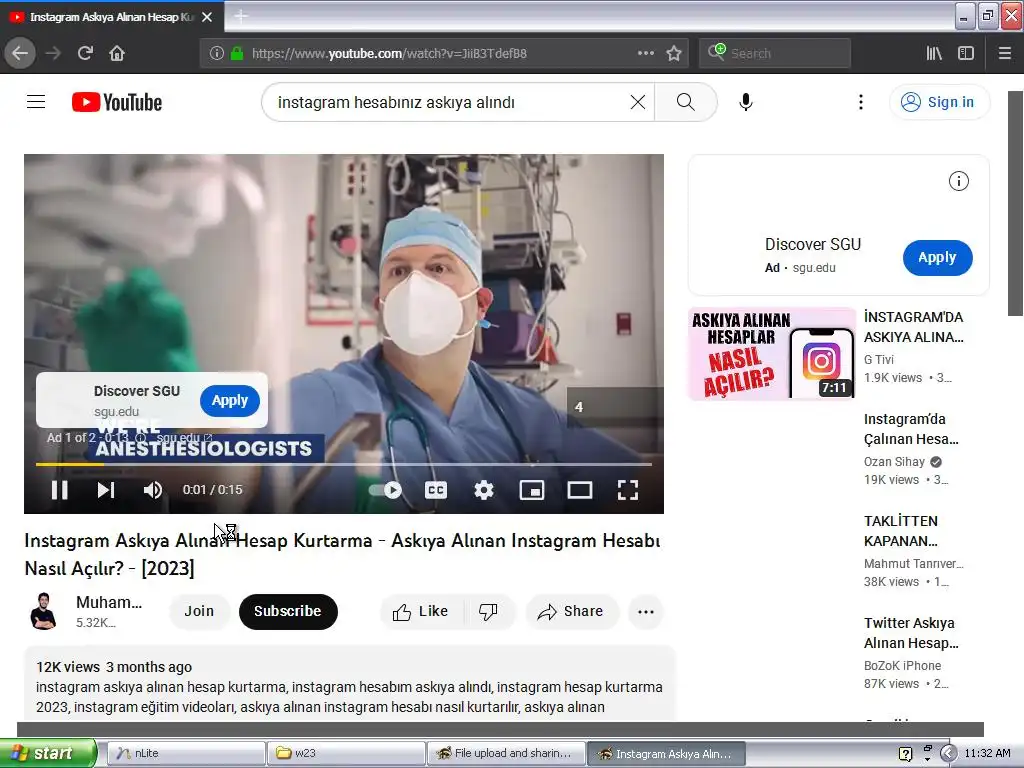This screenshot has width=1024, height=768.
Task: Close the Instagram Askıya Alınan Hesap tab
Action: (x=207, y=17)
